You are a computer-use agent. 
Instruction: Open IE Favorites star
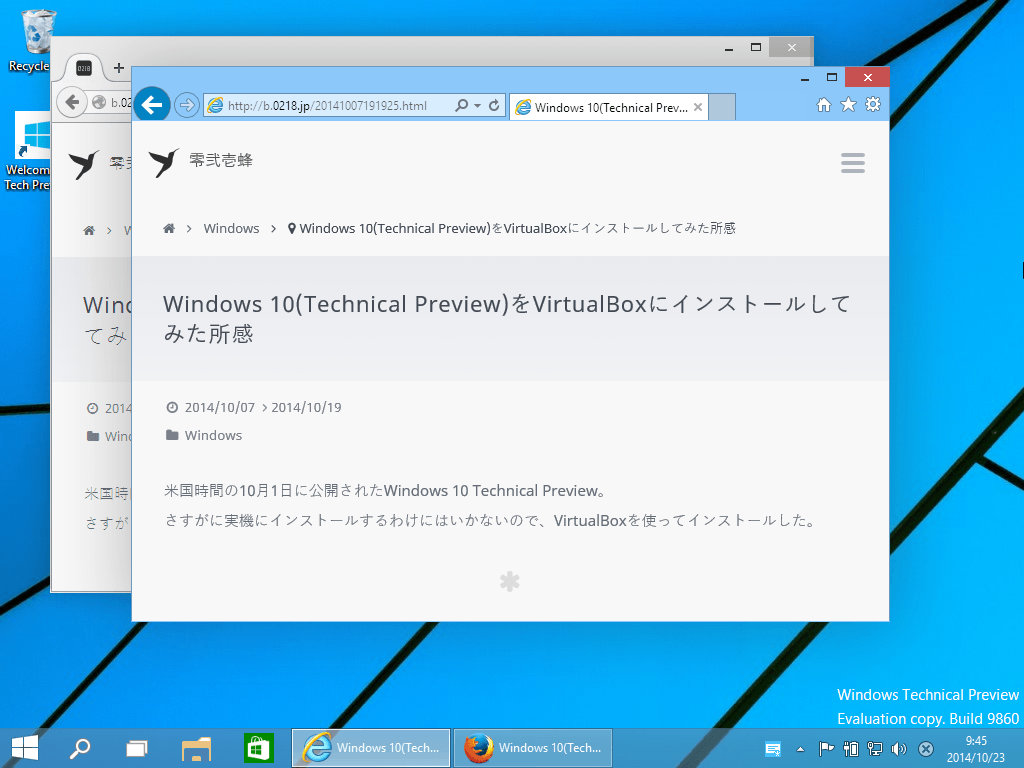point(848,104)
